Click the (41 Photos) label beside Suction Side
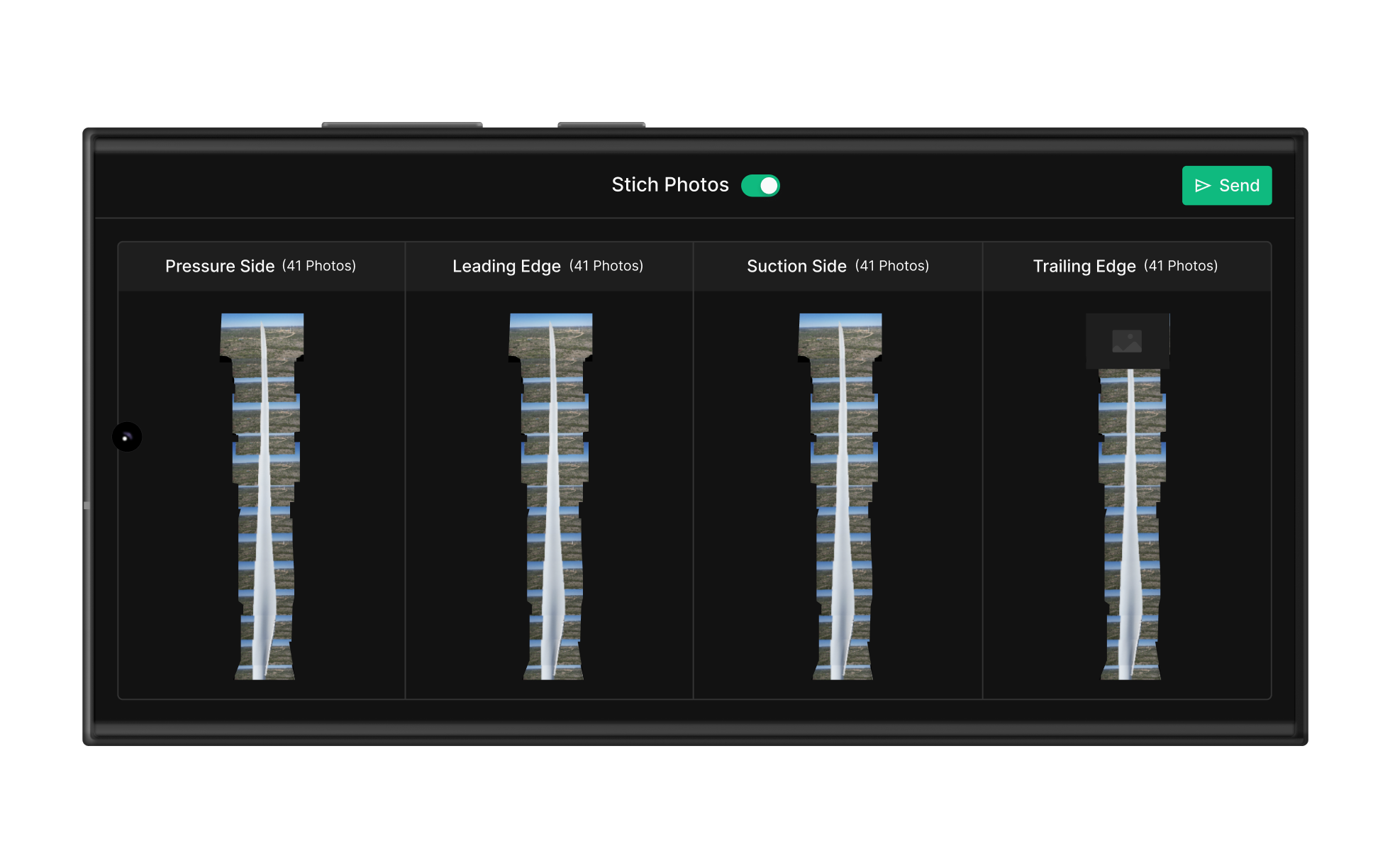 pos(892,266)
